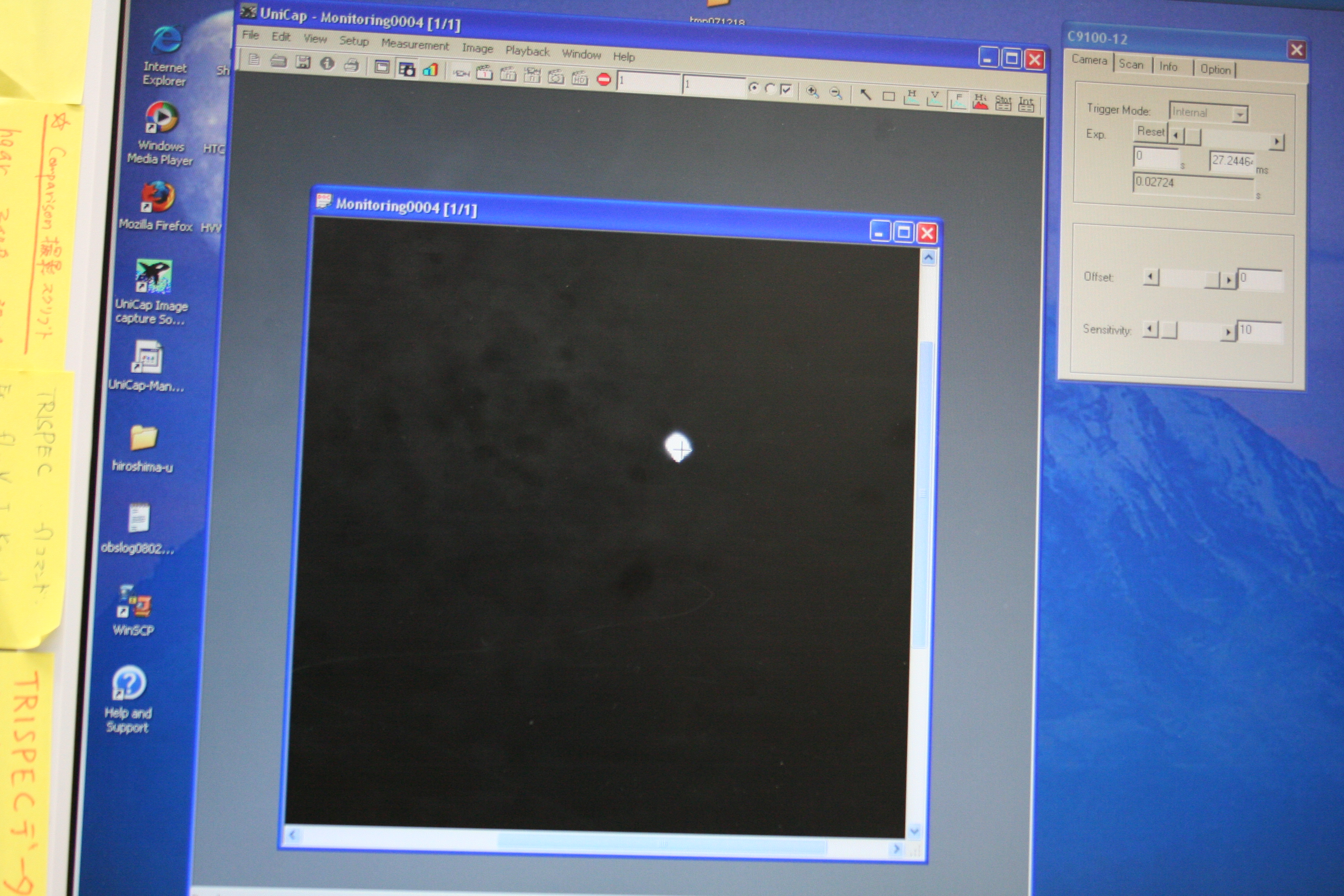Click the Camera tab
The width and height of the screenshot is (1344, 896).
click(1089, 61)
